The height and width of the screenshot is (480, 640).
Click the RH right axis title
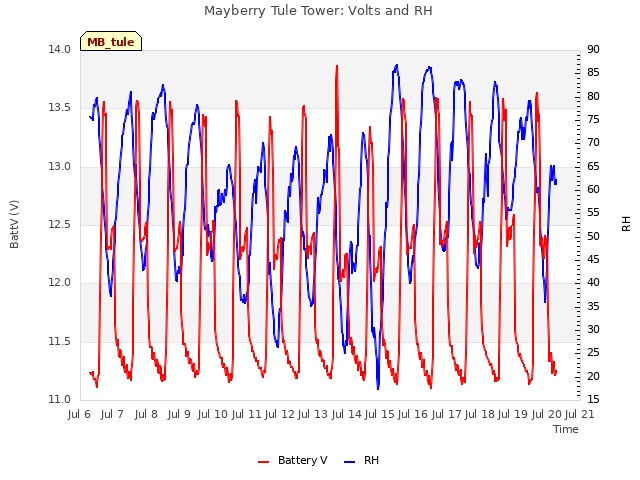click(x=626, y=224)
